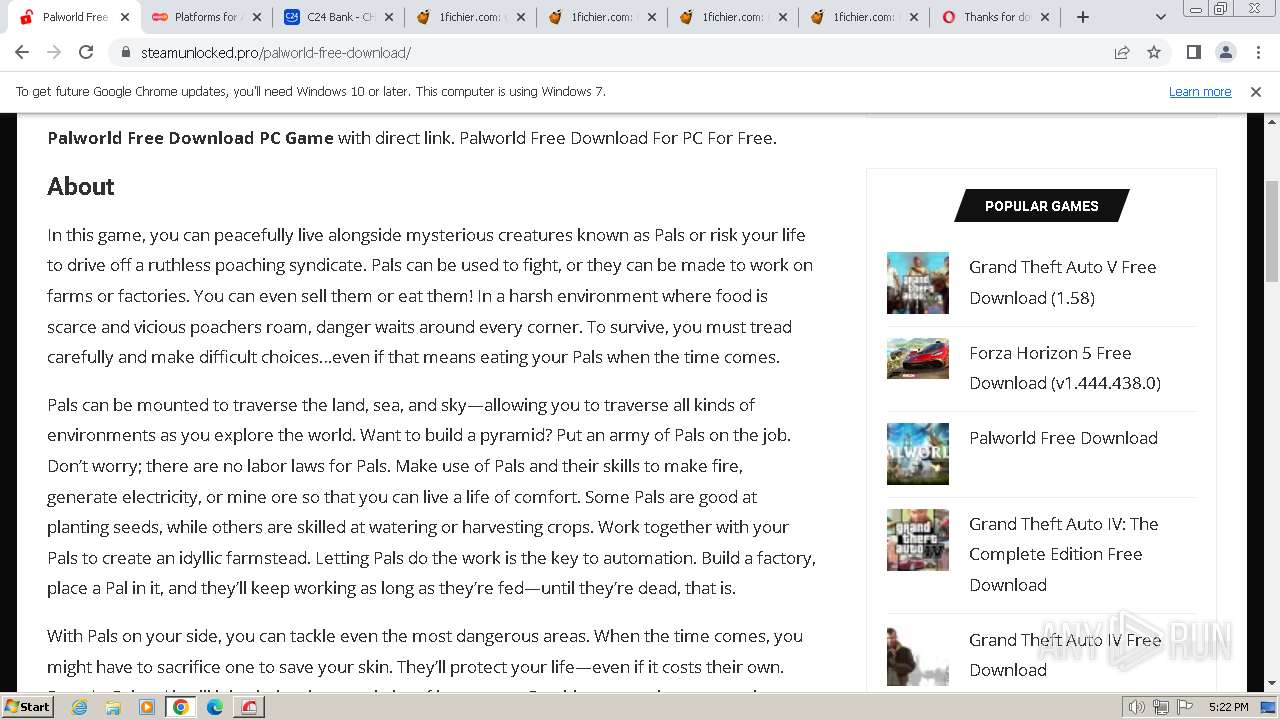Click the Palworld game thumbnail
Screen dimensions: 1280x720
(x=918, y=454)
